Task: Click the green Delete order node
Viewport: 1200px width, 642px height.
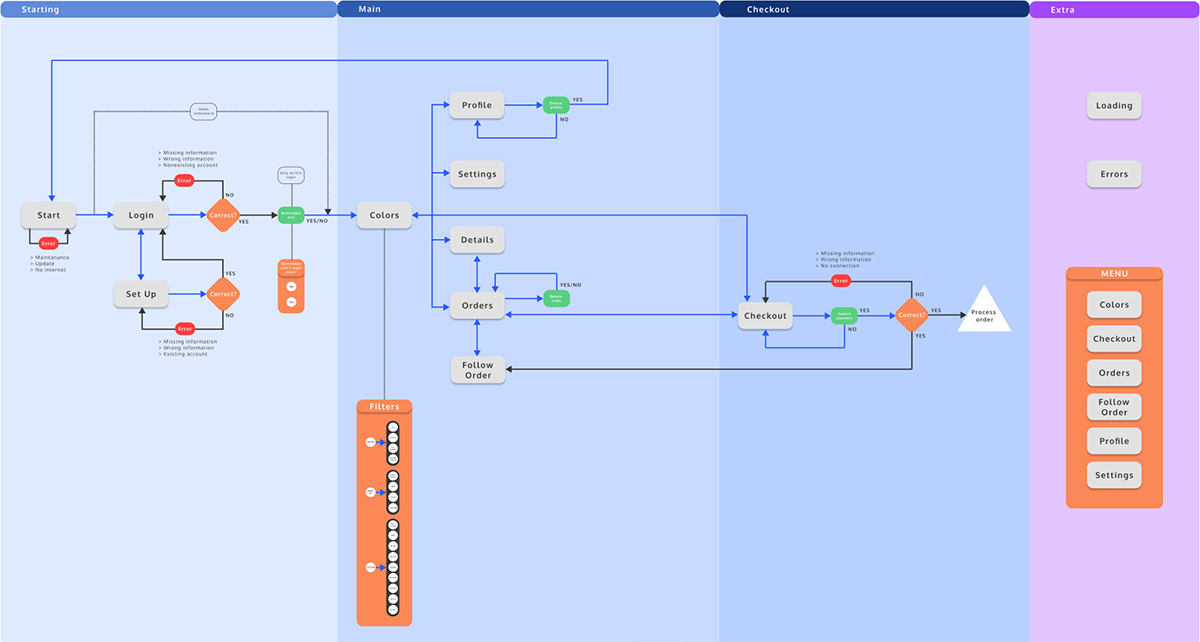Action: [x=556, y=298]
